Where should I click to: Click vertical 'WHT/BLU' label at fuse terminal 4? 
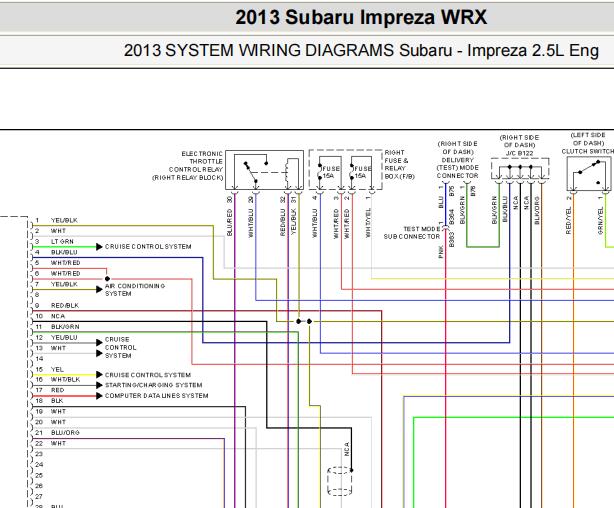click(x=314, y=223)
